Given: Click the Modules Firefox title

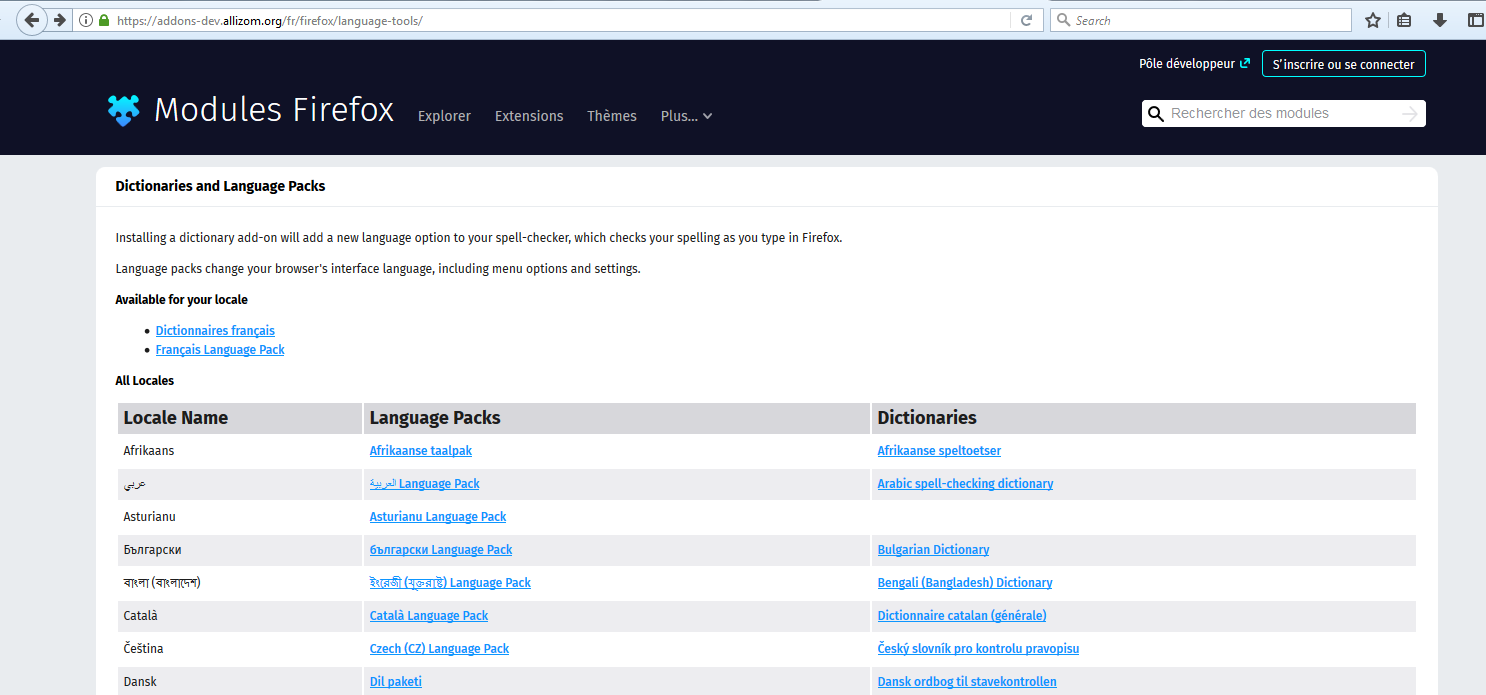Looking at the screenshot, I should [x=274, y=109].
